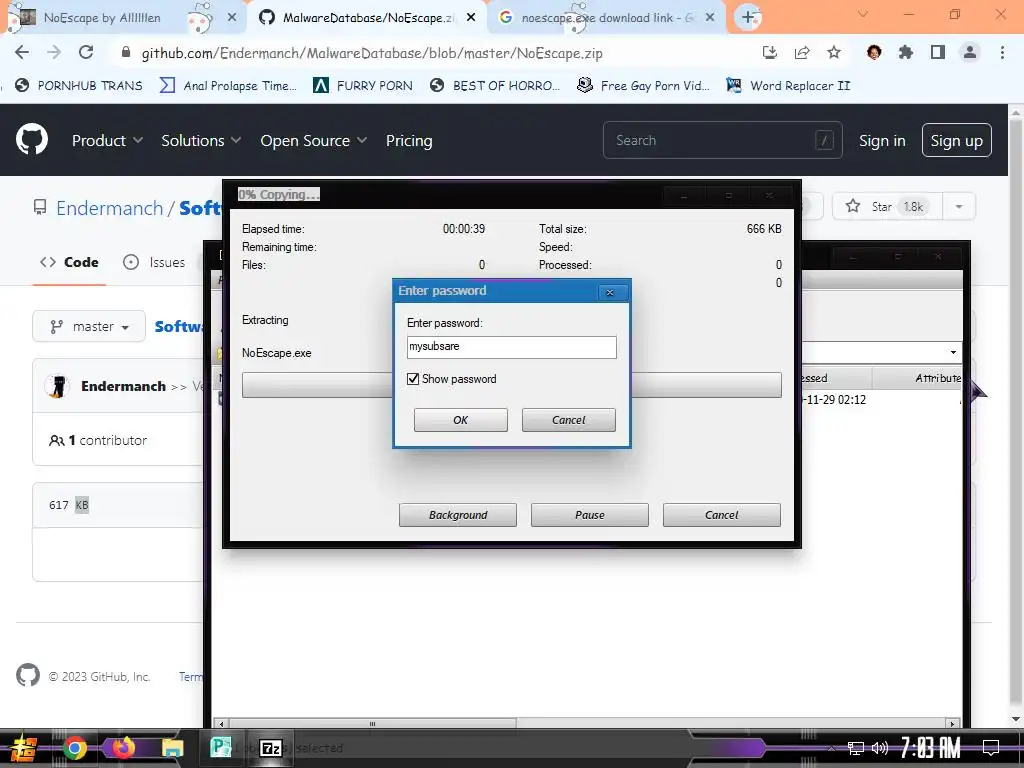Screen dimensions: 1024x768
Task: Expand the Product menu on GitHub
Action: tap(107, 140)
